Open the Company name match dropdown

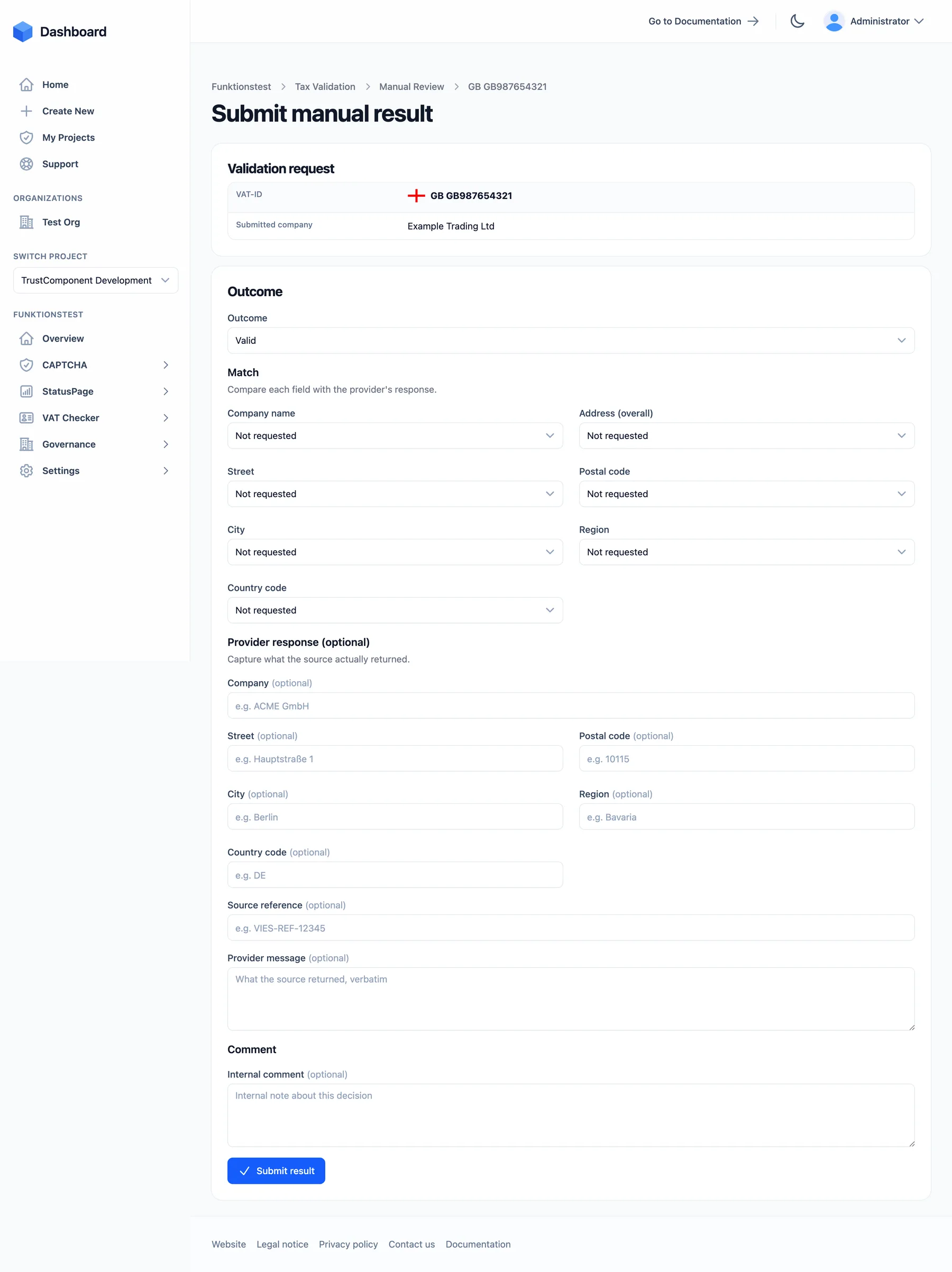(395, 436)
